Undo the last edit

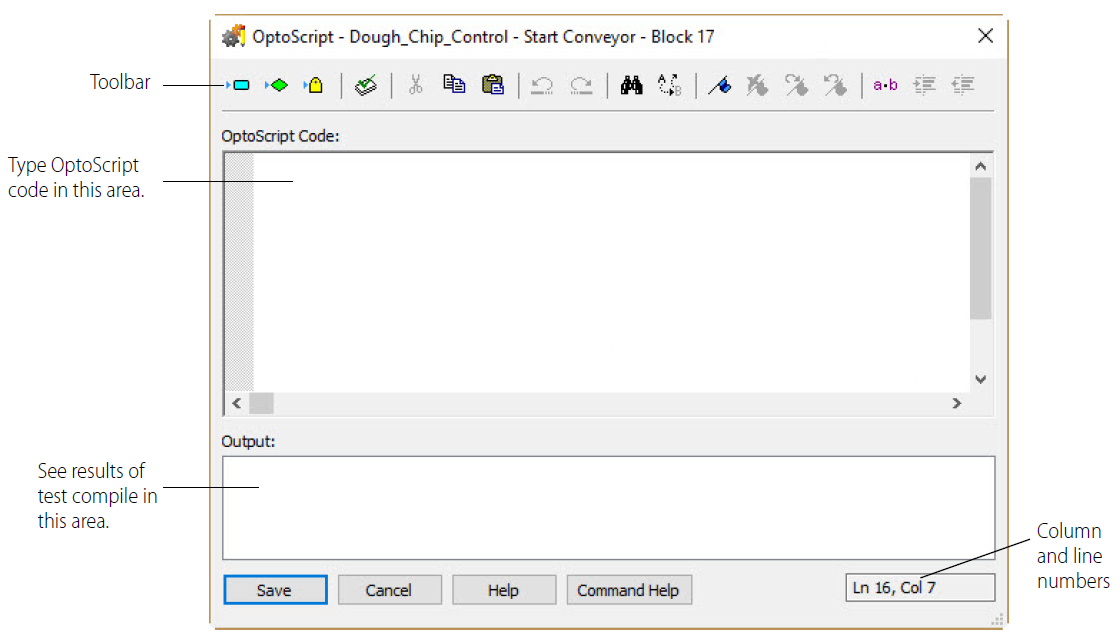click(541, 85)
